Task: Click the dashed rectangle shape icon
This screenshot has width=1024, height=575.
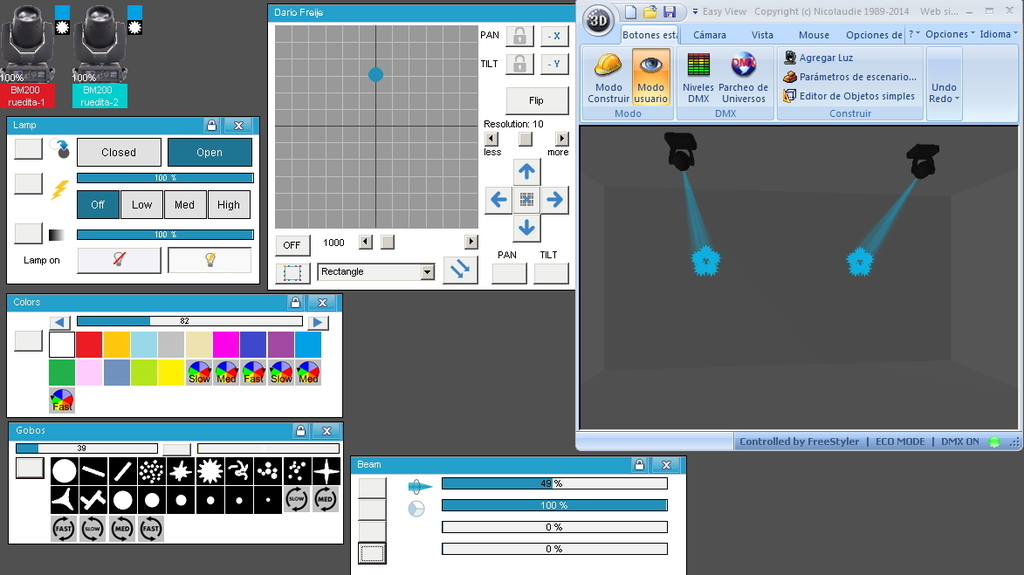Action: pos(292,272)
